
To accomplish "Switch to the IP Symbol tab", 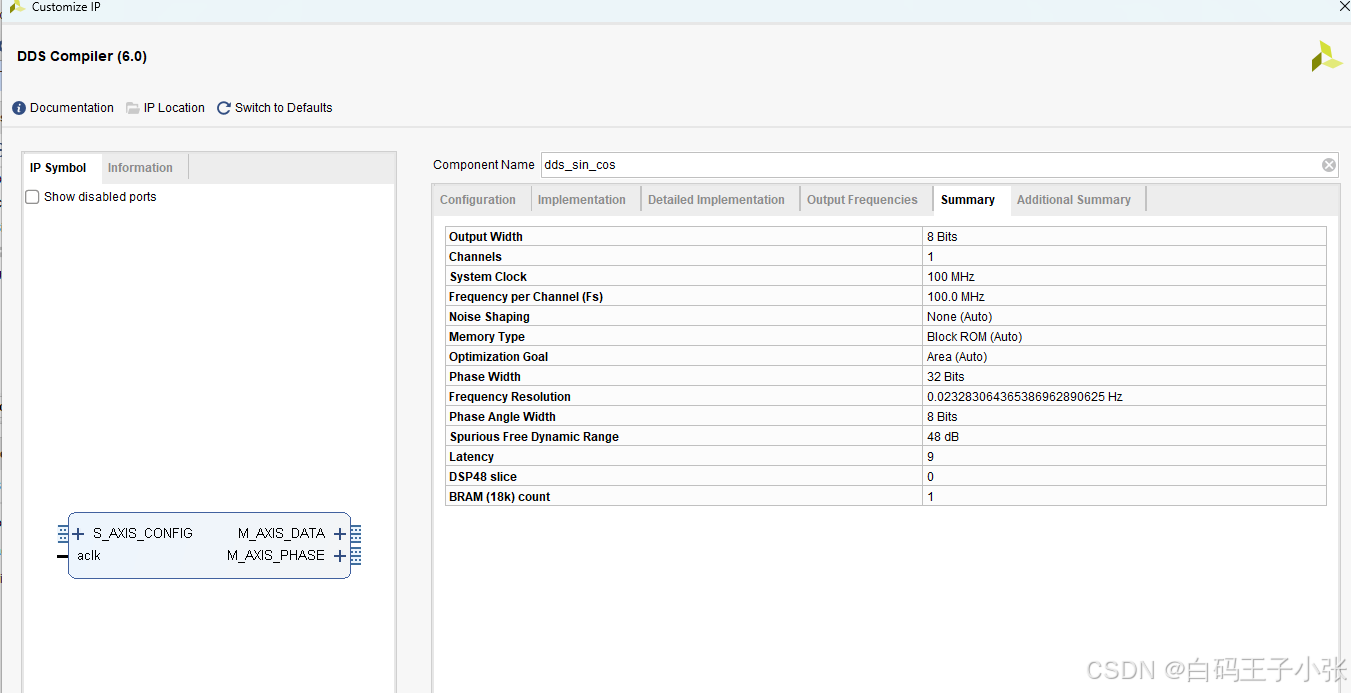I will coord(58,168).
